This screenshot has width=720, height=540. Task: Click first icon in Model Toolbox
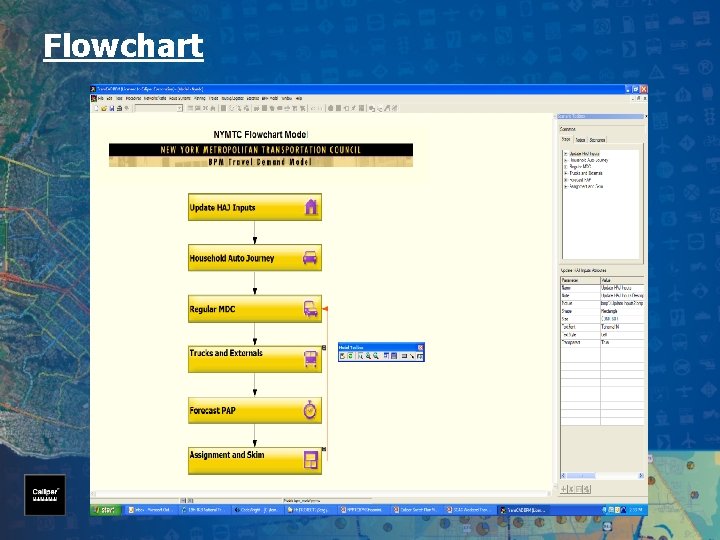click(343, 356)
